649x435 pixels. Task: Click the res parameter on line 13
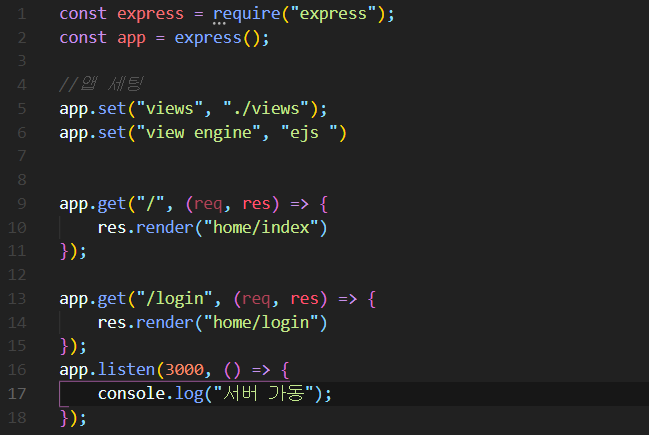304,299
